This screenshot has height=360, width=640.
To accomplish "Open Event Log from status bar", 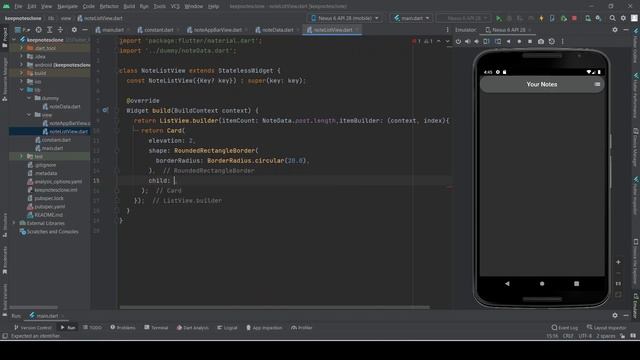I will pos(565,327).
